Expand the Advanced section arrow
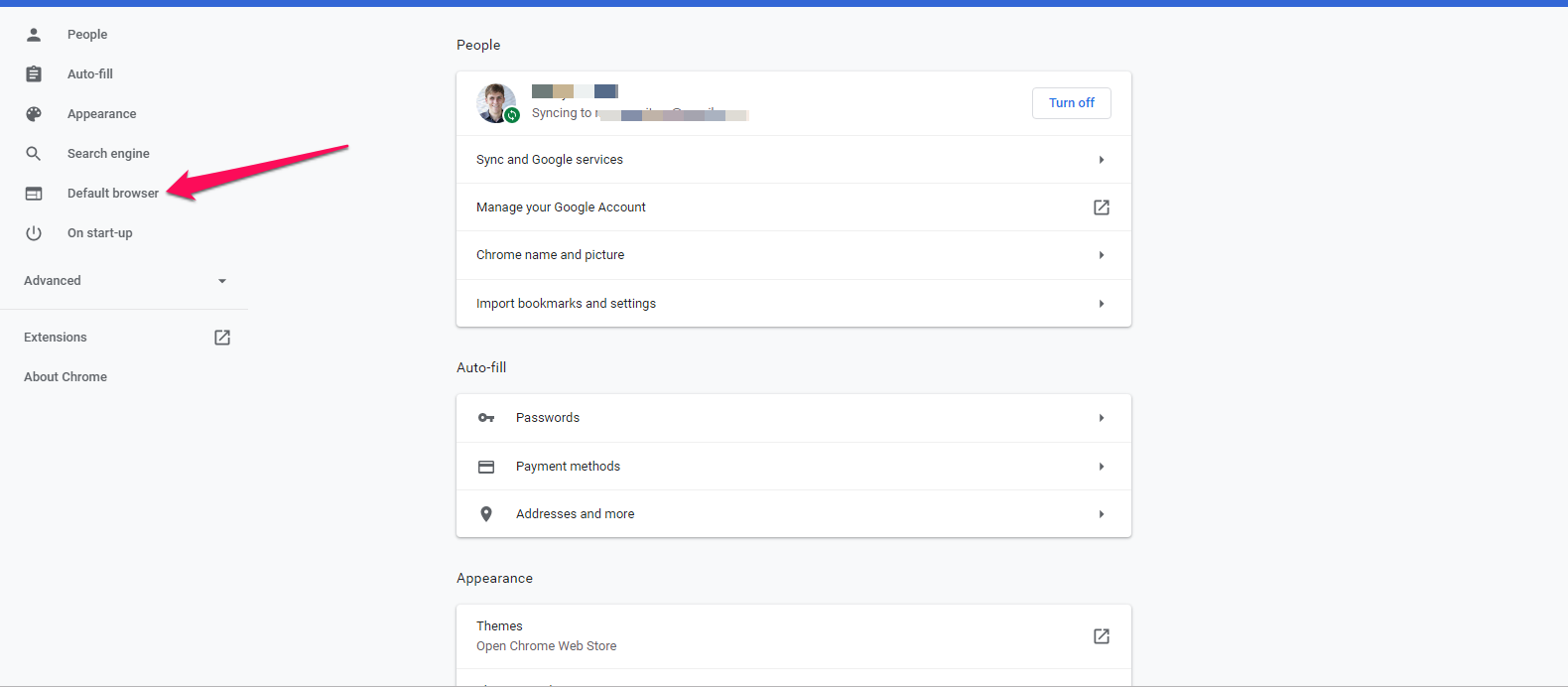This screenshot has width=1568, height=688. pyautogui.click(x=222, y=281)
